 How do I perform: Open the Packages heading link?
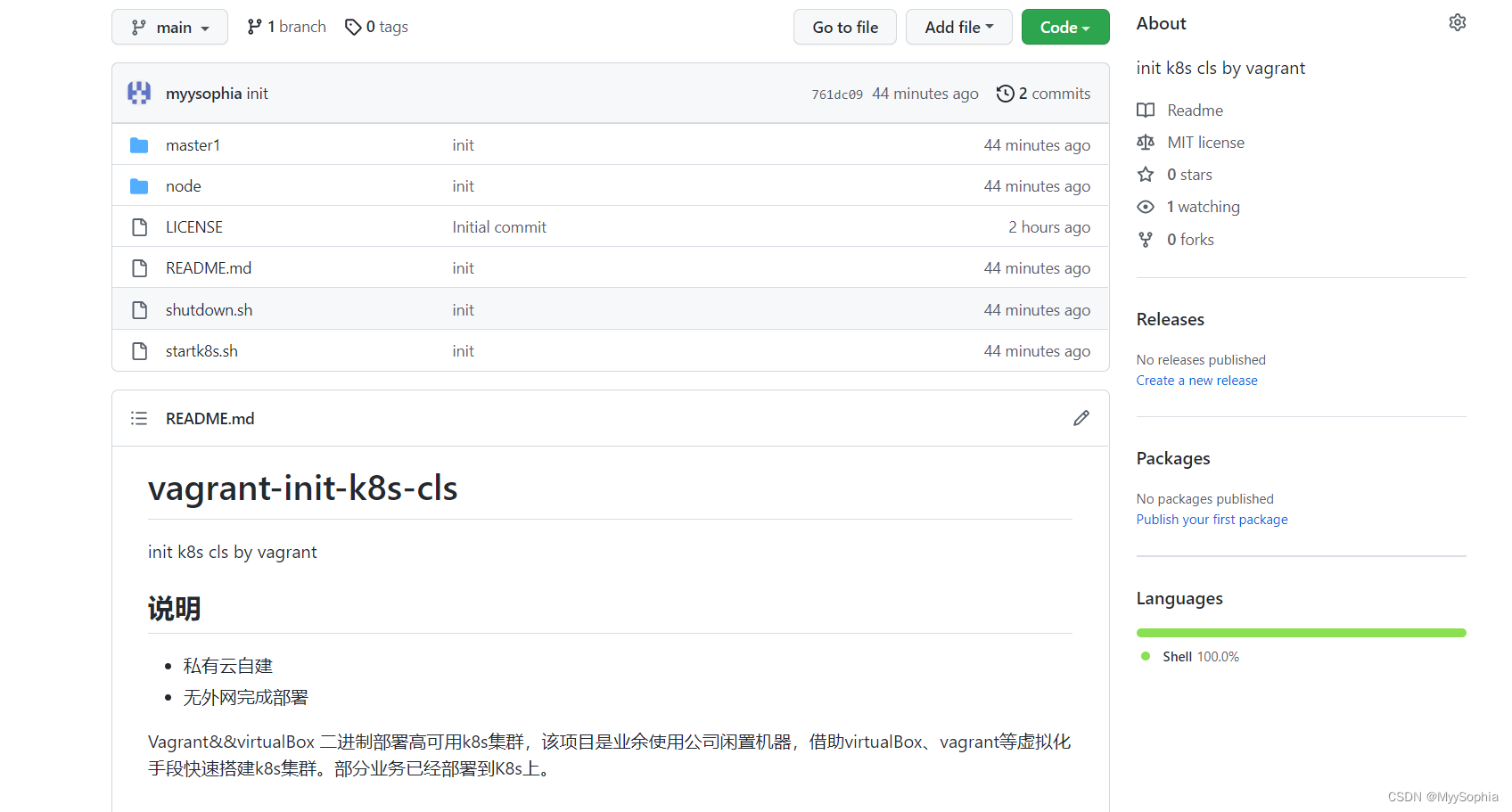[x=1173, y=458]
